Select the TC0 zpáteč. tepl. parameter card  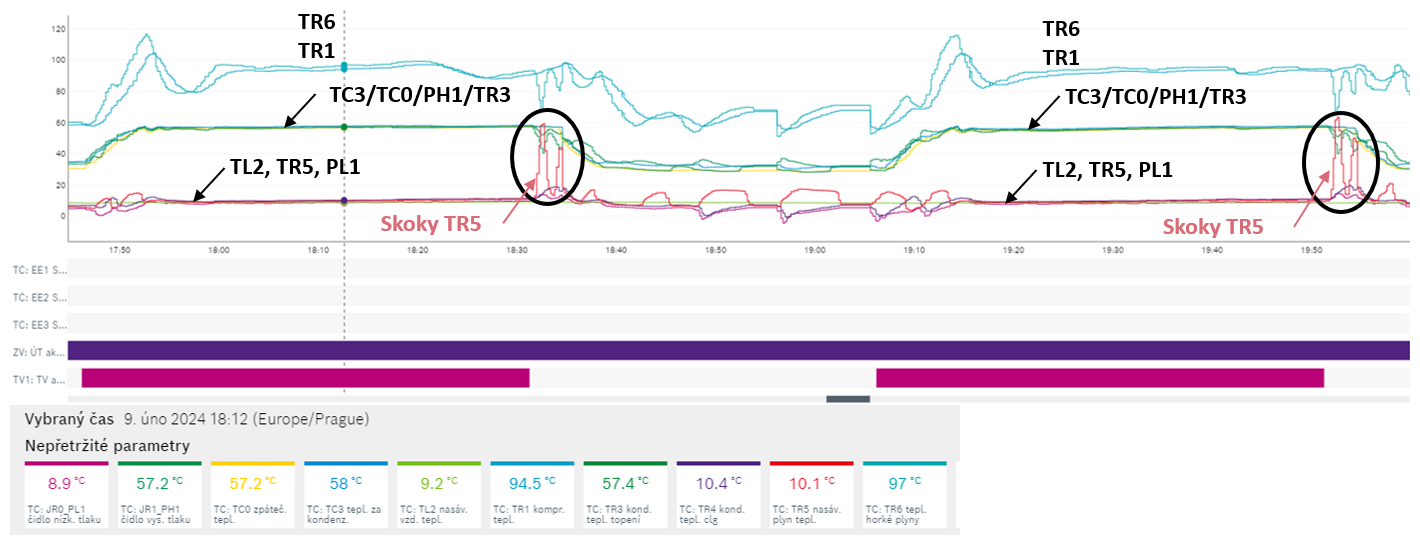click(x=252, y=496)
